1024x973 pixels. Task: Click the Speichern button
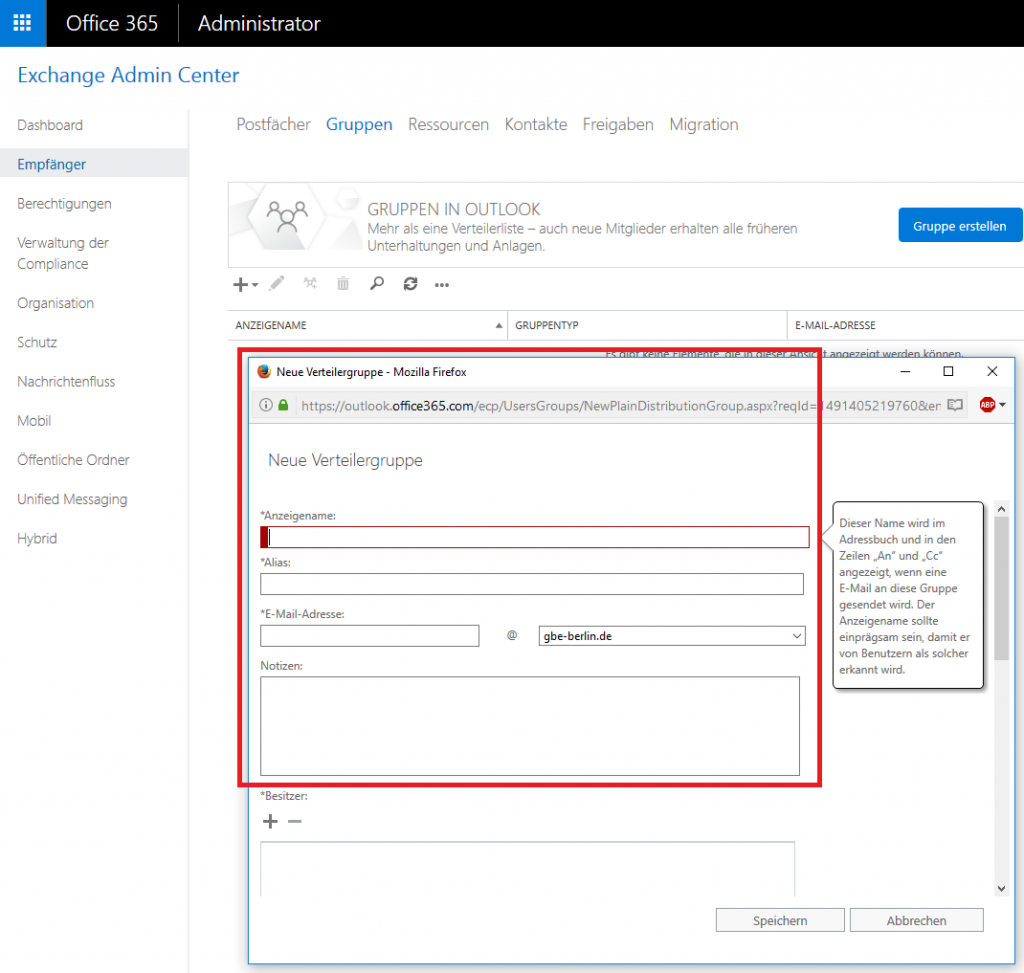tap(780, 920)
